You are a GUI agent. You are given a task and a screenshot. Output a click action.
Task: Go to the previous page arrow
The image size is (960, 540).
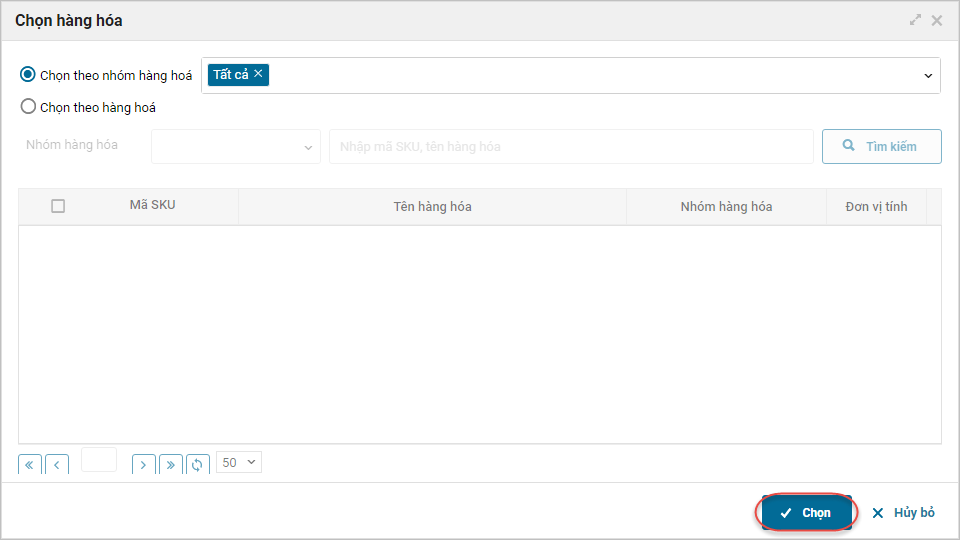click(57, 465)
